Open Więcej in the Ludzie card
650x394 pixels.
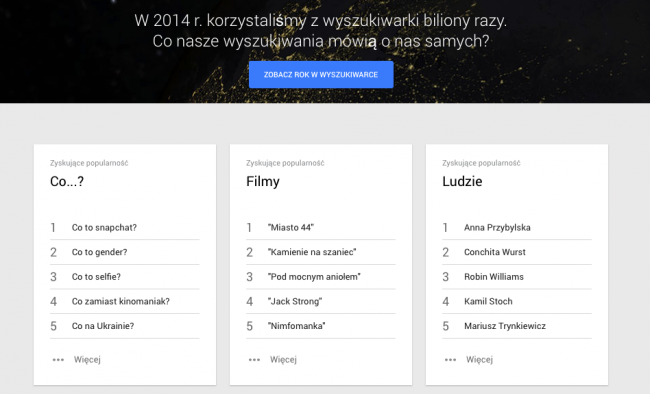(x=479, y=360)
